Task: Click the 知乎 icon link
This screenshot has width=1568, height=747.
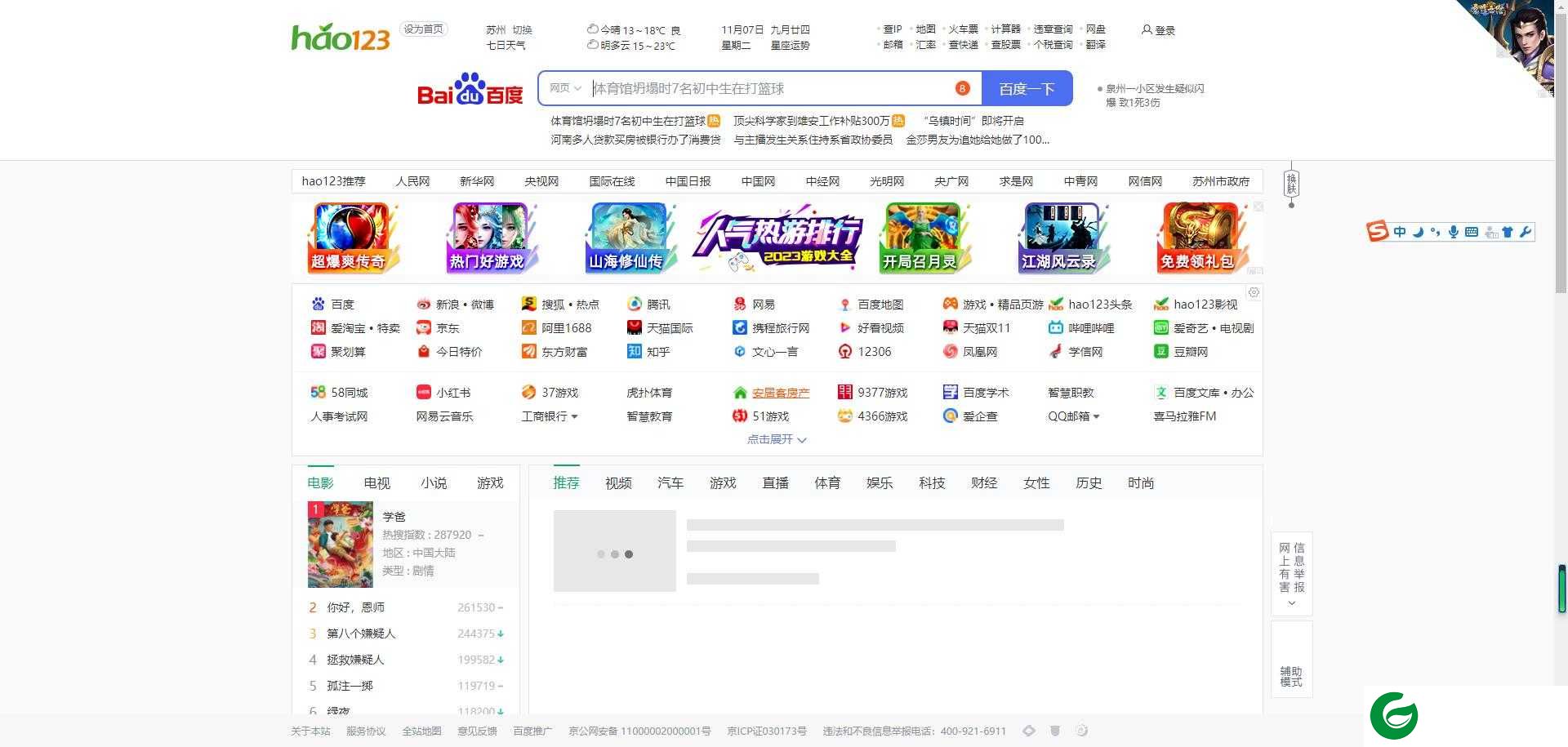Action: pyautogui.click(x=634, y=351)
